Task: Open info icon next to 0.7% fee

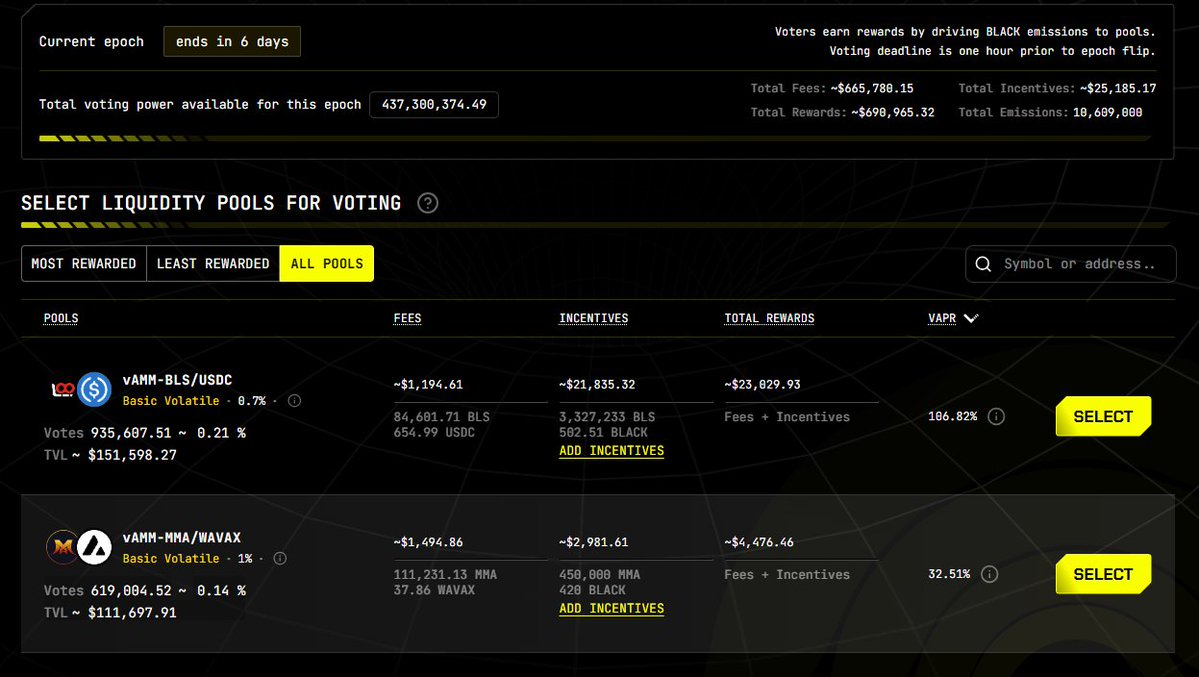Action: point(294,401)
